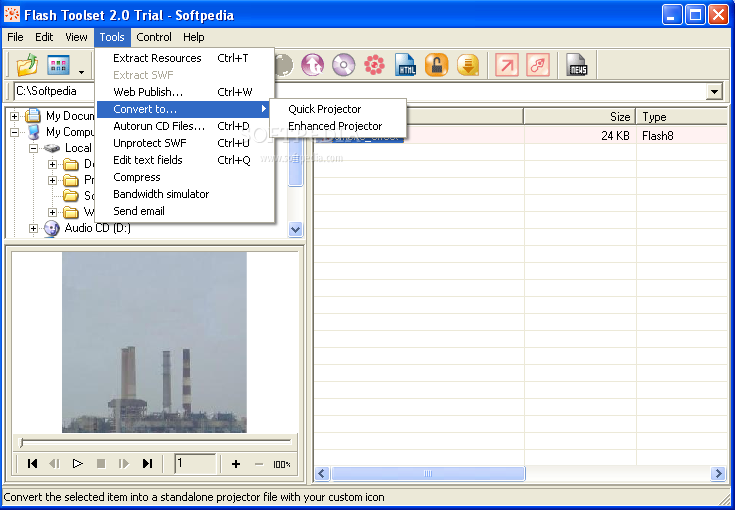This screenshot has height=510, width=735.
Task: Click the thumbnail view toolbar icon
Action: click(x=59, y=65)
